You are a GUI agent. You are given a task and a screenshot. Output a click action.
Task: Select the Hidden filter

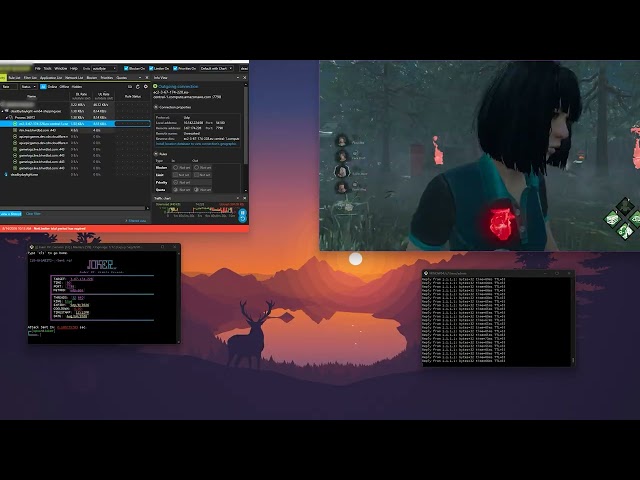[77, 87]
